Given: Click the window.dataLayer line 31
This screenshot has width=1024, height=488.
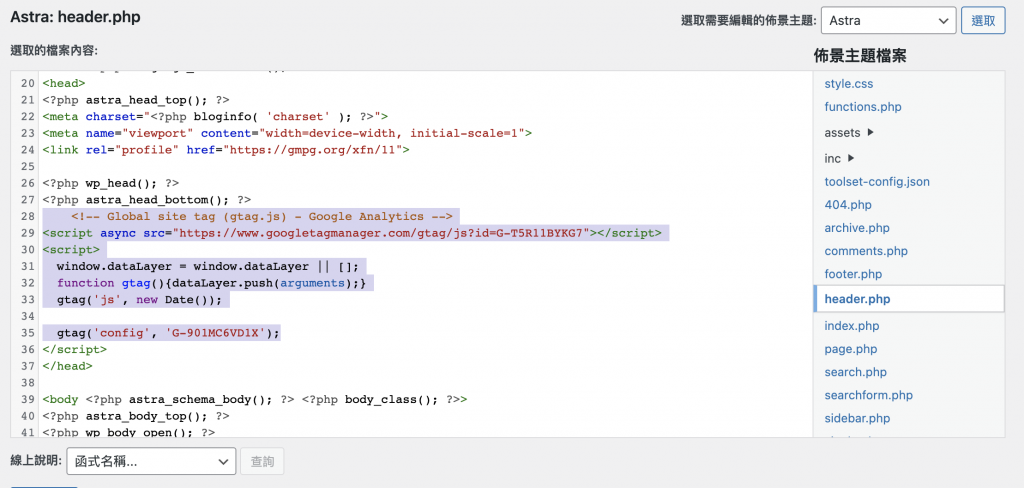Looking at the screenshot, I should 208,266.
